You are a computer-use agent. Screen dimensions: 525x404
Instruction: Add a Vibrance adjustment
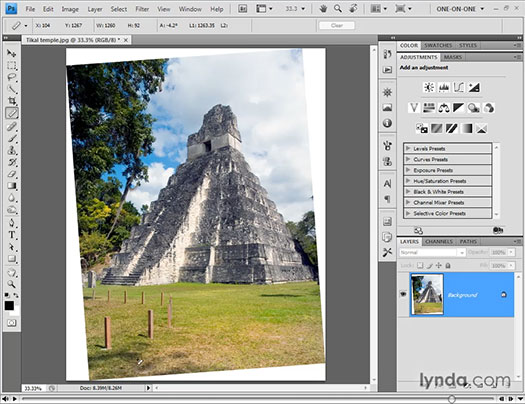click(414, 108)
